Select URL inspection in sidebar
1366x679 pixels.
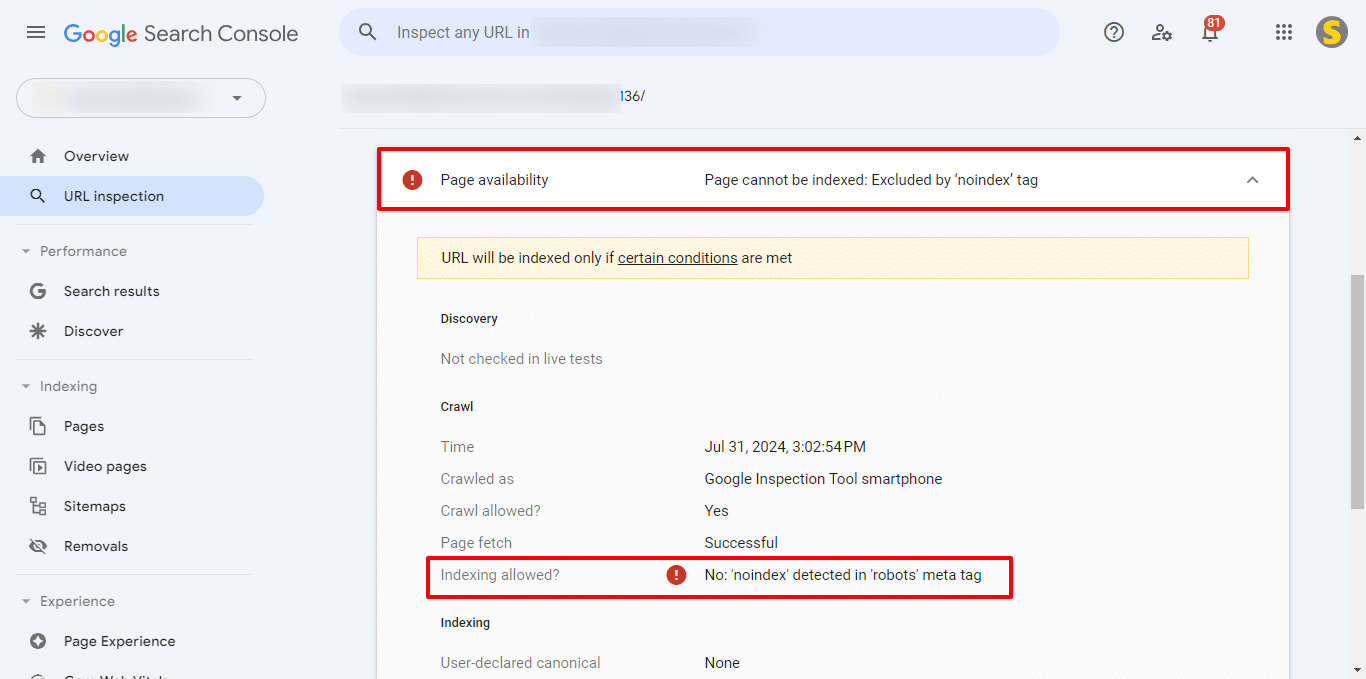pyautogui.click(x=132, y=196)
